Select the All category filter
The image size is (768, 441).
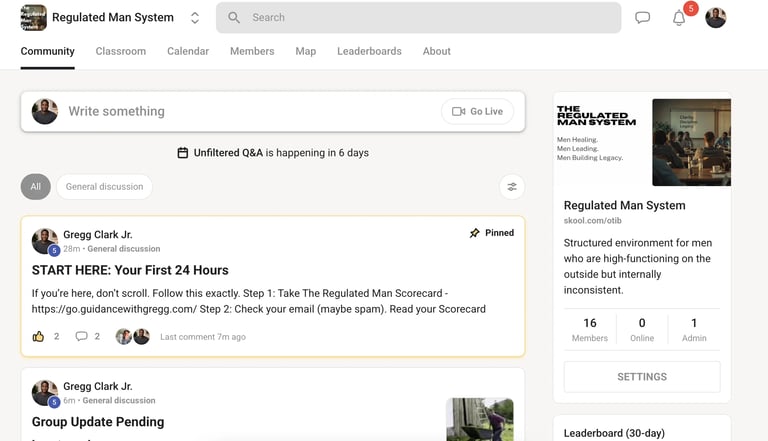point(36,187)
